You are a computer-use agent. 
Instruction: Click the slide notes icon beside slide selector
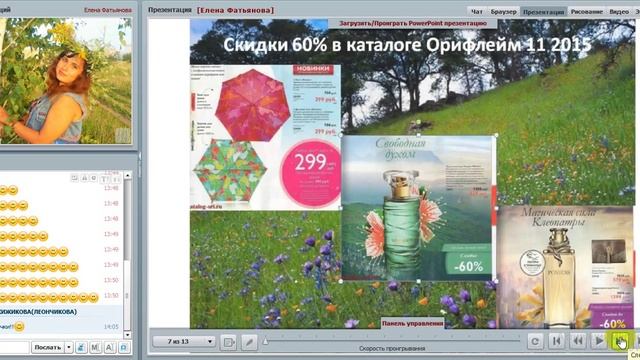[228, 342]
